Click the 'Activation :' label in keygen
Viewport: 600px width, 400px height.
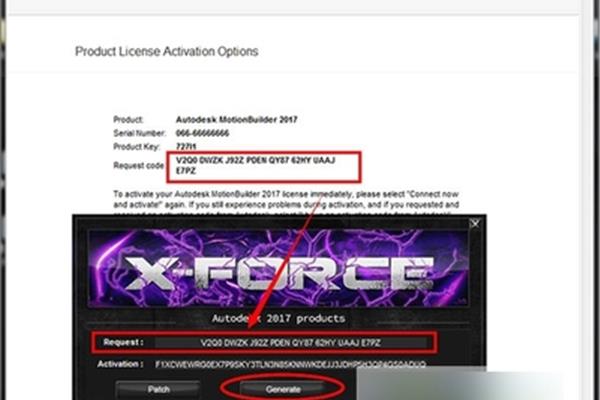pos(121,364)
